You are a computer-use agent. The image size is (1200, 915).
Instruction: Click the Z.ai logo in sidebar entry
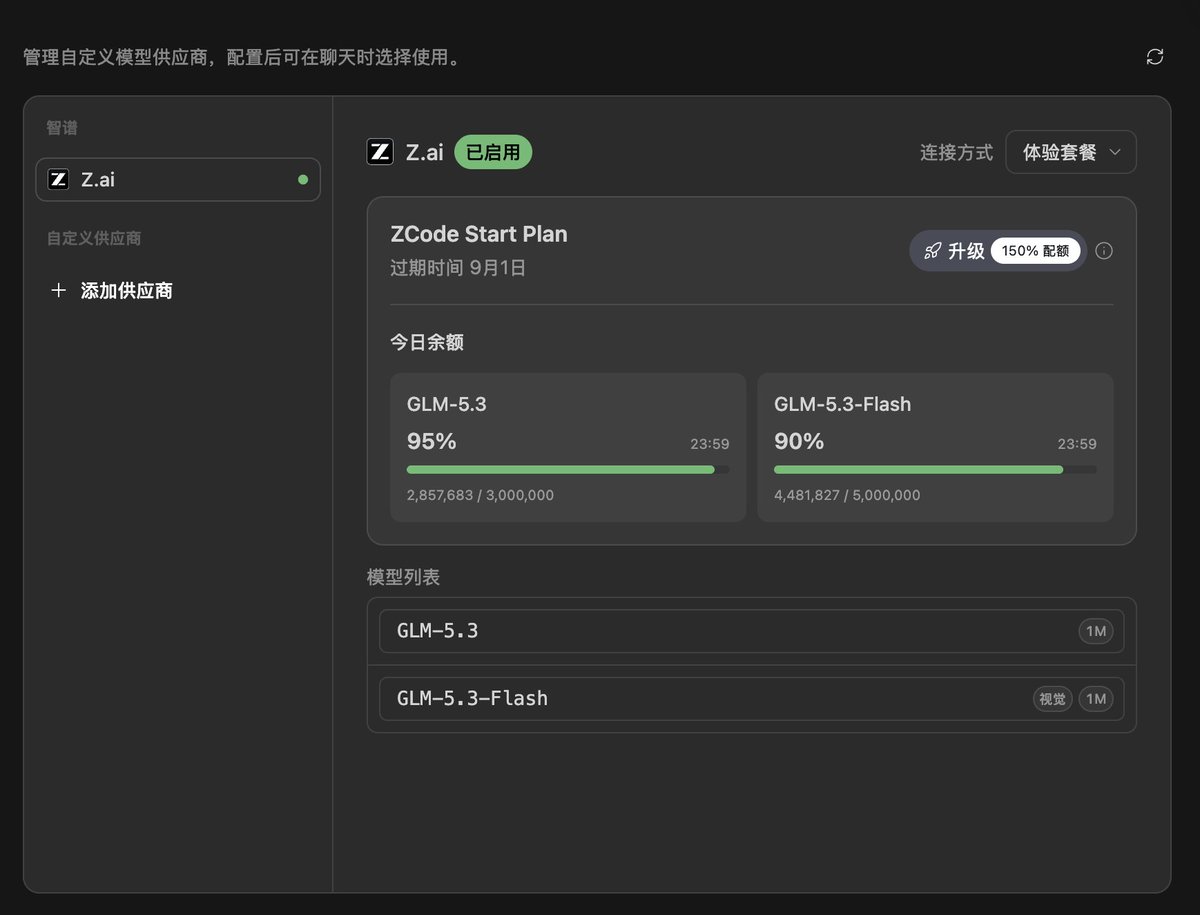[x=58, y=180]
